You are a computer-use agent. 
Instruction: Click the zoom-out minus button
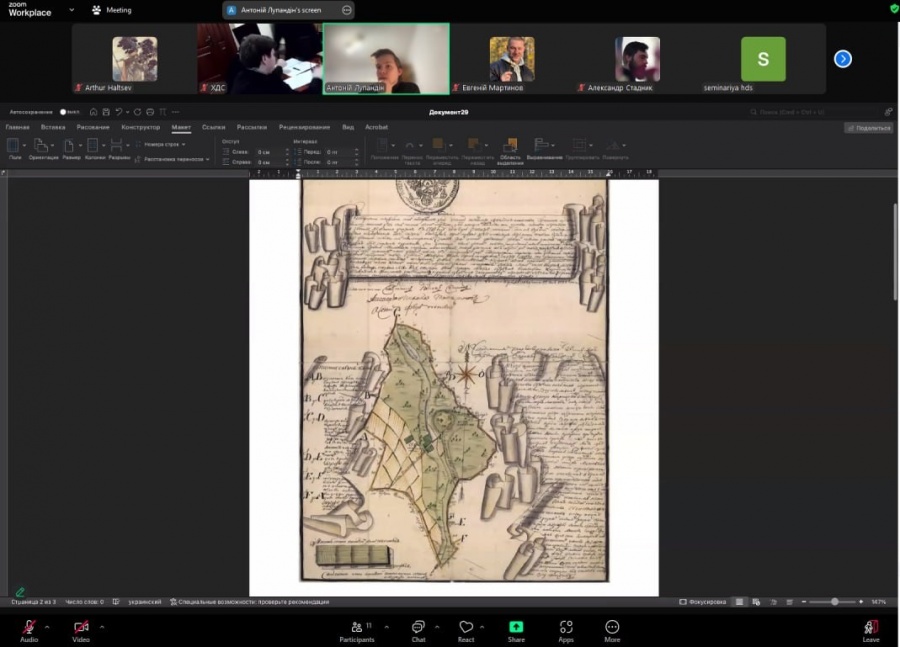(x=804, y=602)
